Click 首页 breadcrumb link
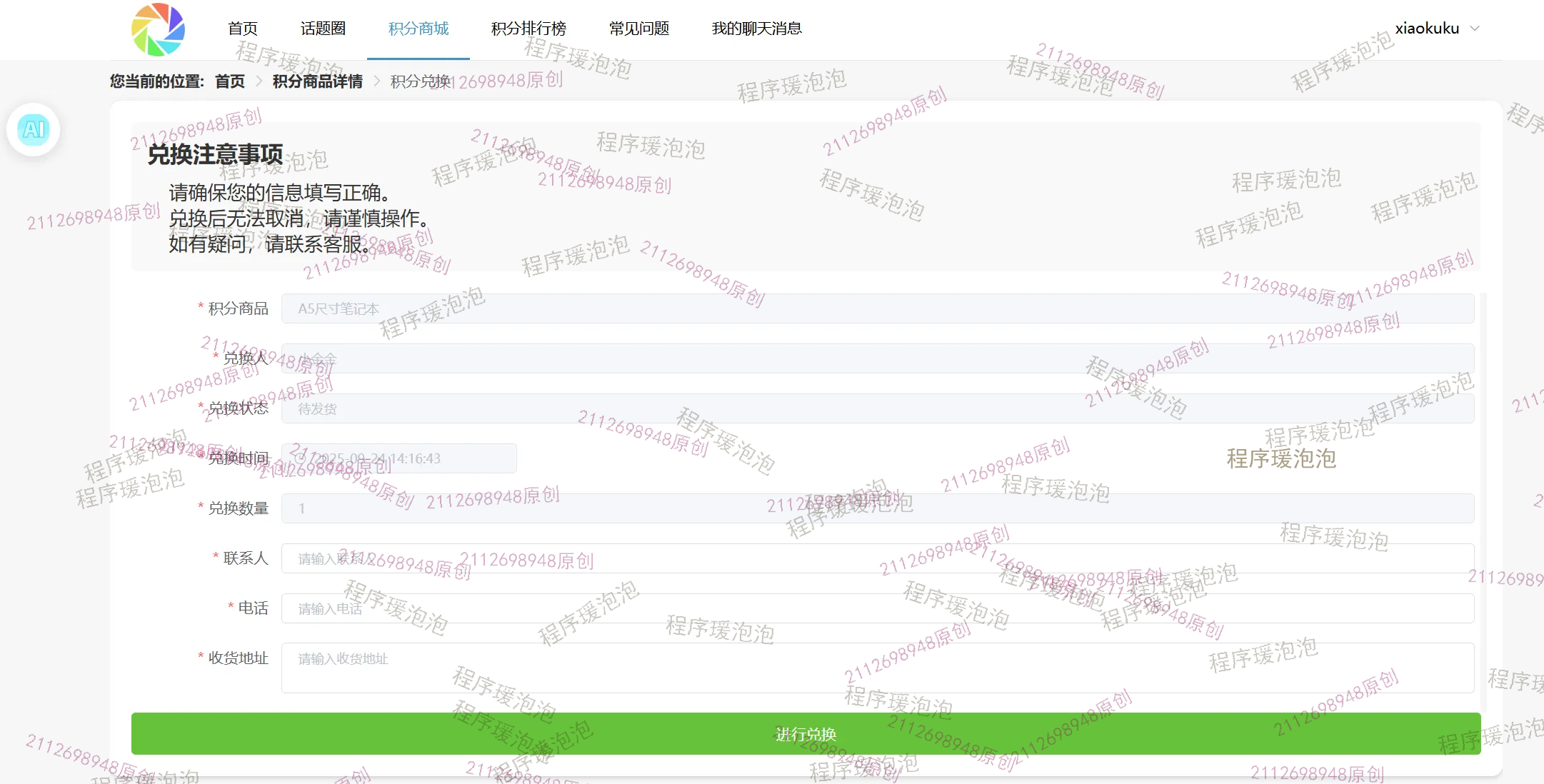This screenshot has height=784, width=1544. pos(230,81)
